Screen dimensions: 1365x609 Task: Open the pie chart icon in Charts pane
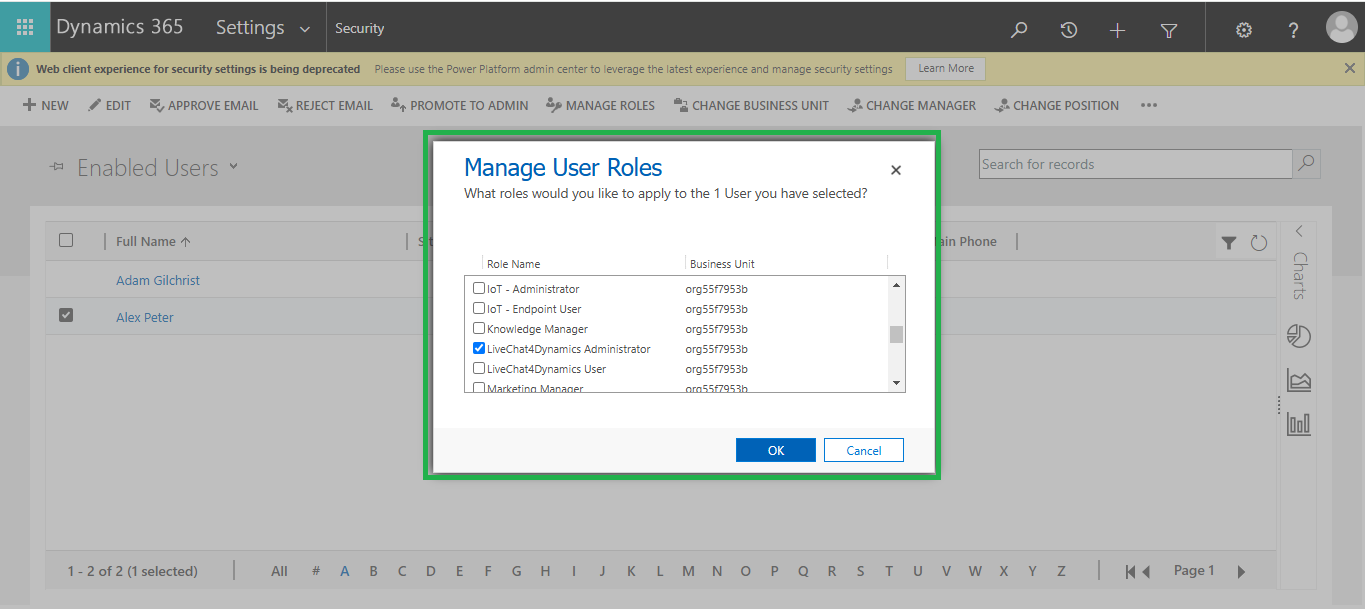(x=1299, y=336)
